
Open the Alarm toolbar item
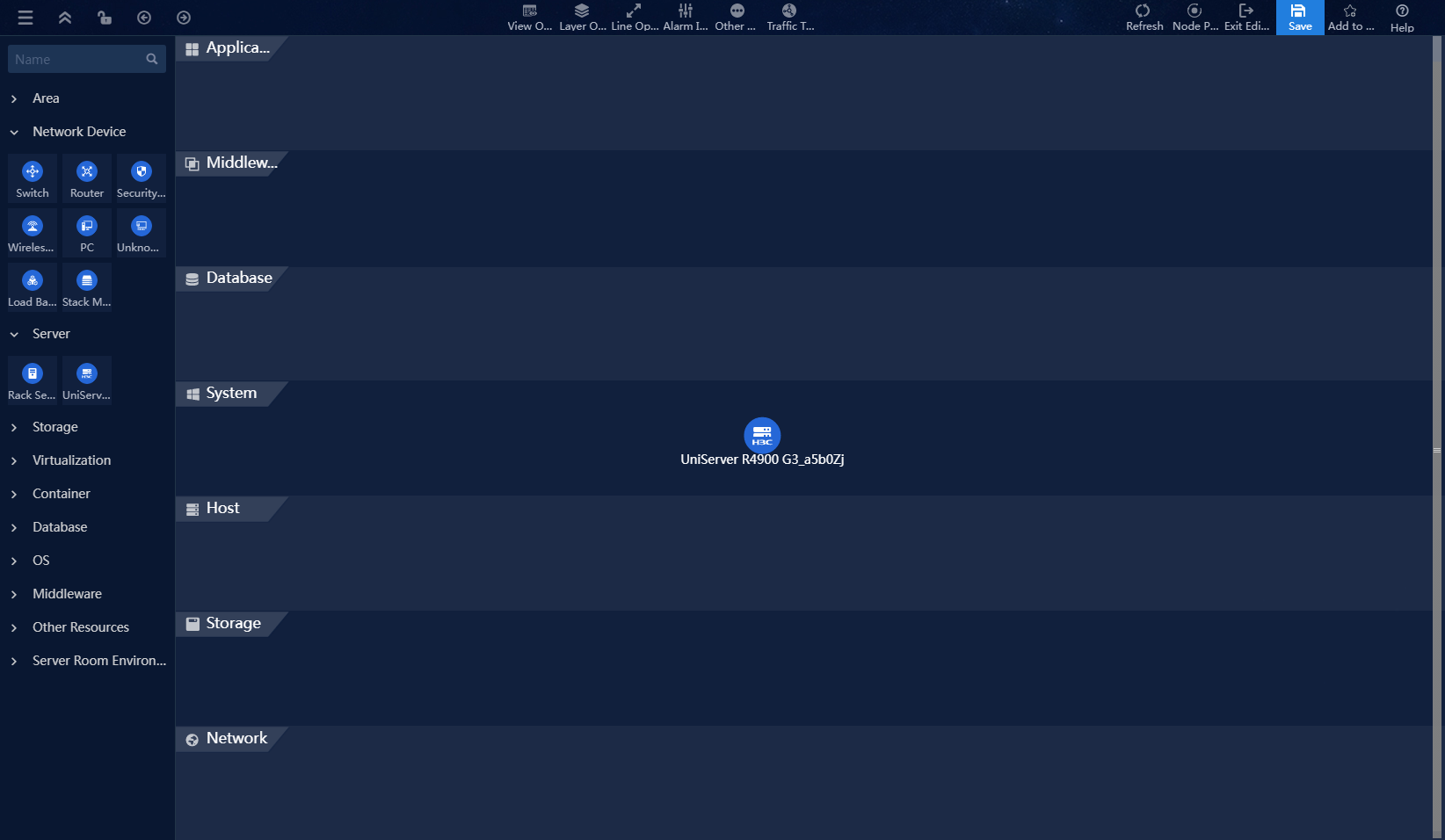(x=686, y=18)
